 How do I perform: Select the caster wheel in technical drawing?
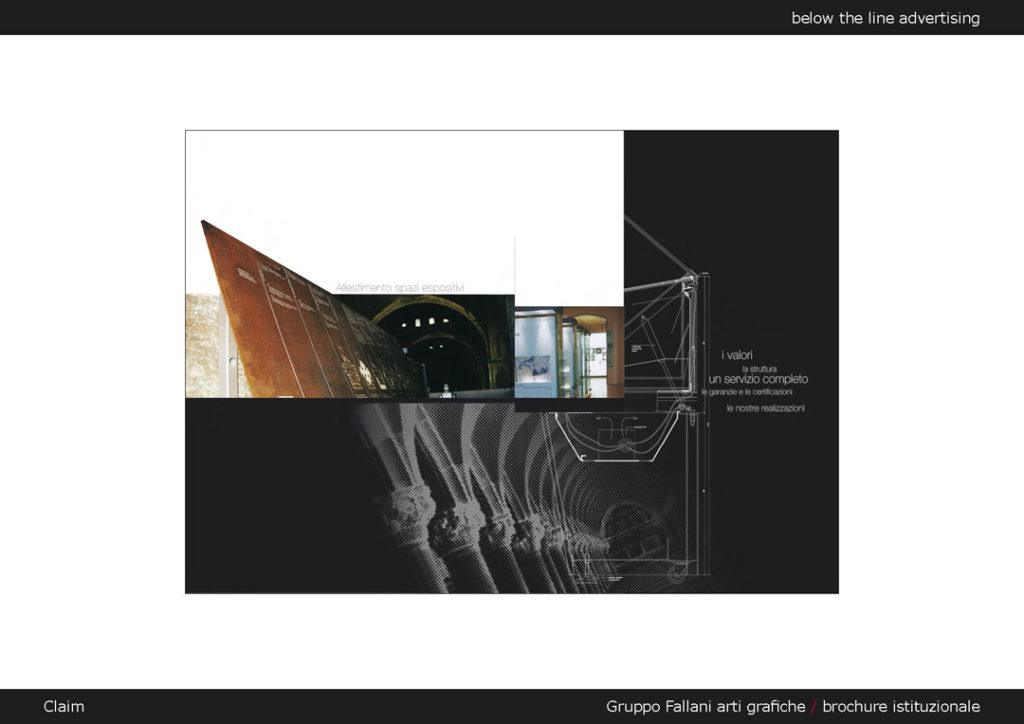click(x=679, y=571)
